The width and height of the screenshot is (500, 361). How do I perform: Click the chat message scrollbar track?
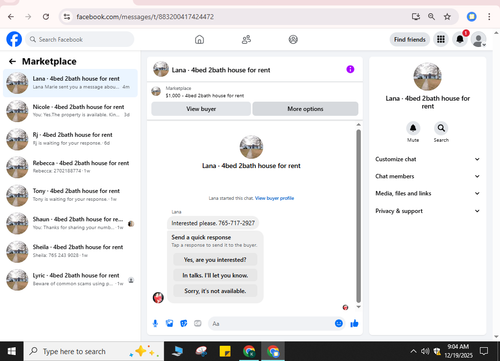[359, 216]
